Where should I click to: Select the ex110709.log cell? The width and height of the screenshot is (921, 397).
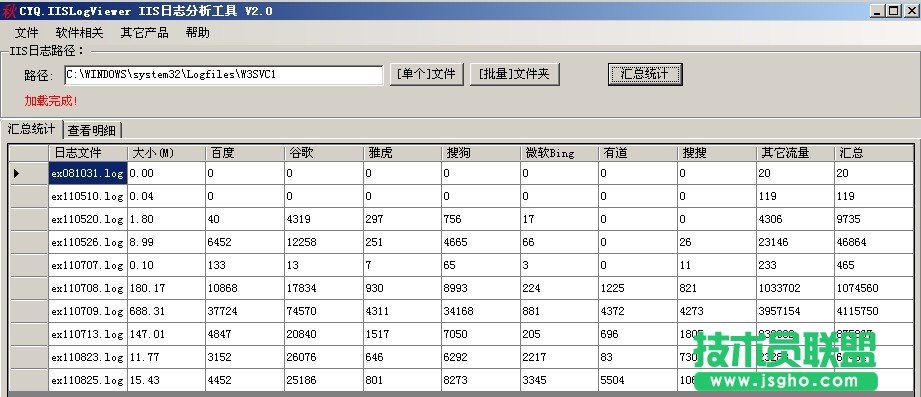click(88, 311)
